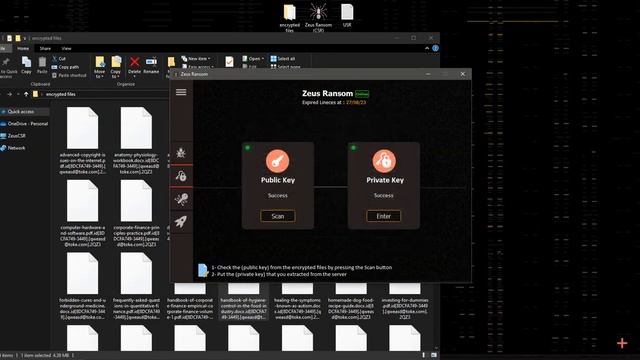
Task: Click the Properties checkmark icon
Action: click(x=229, y=62)
